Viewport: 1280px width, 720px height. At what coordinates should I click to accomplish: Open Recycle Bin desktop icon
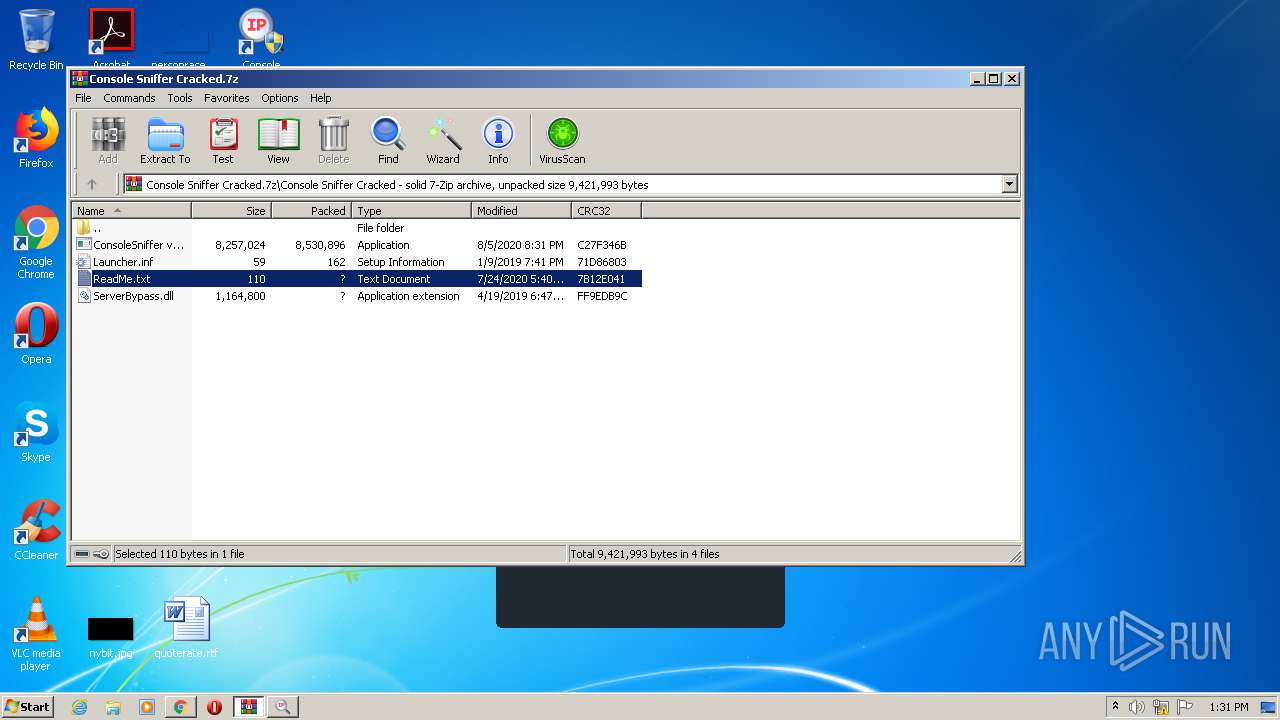(x=36, y=40)
